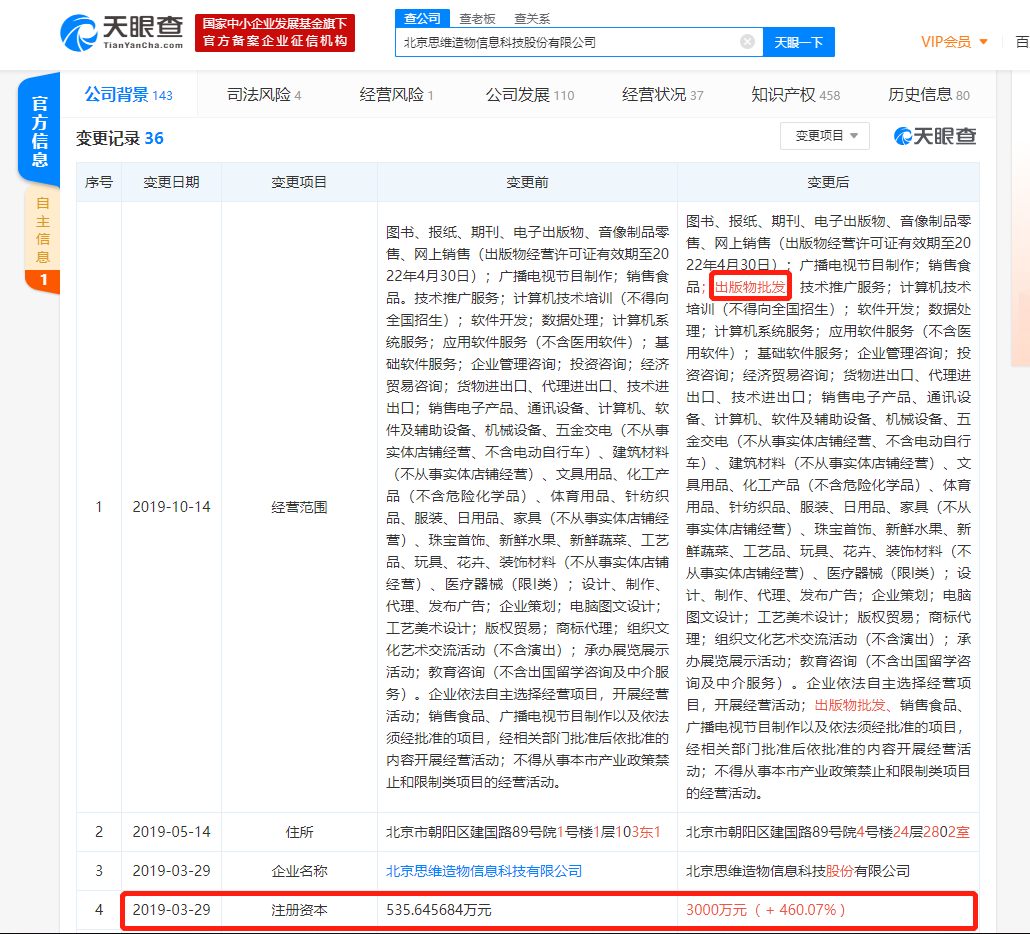Clear the search box using the x icon
Image resolution: width=1030 pixels, height=934 pixels.
[x=746, y=41]
